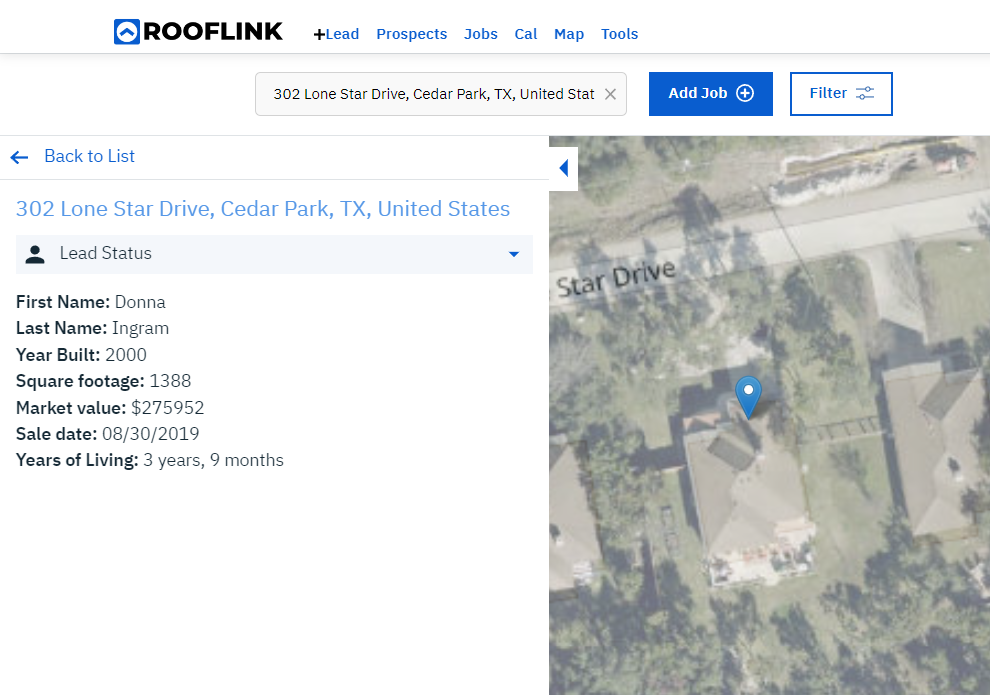Click the Back to List link
This screenshot has height=695, width=990.
click(x=89, y=157)
